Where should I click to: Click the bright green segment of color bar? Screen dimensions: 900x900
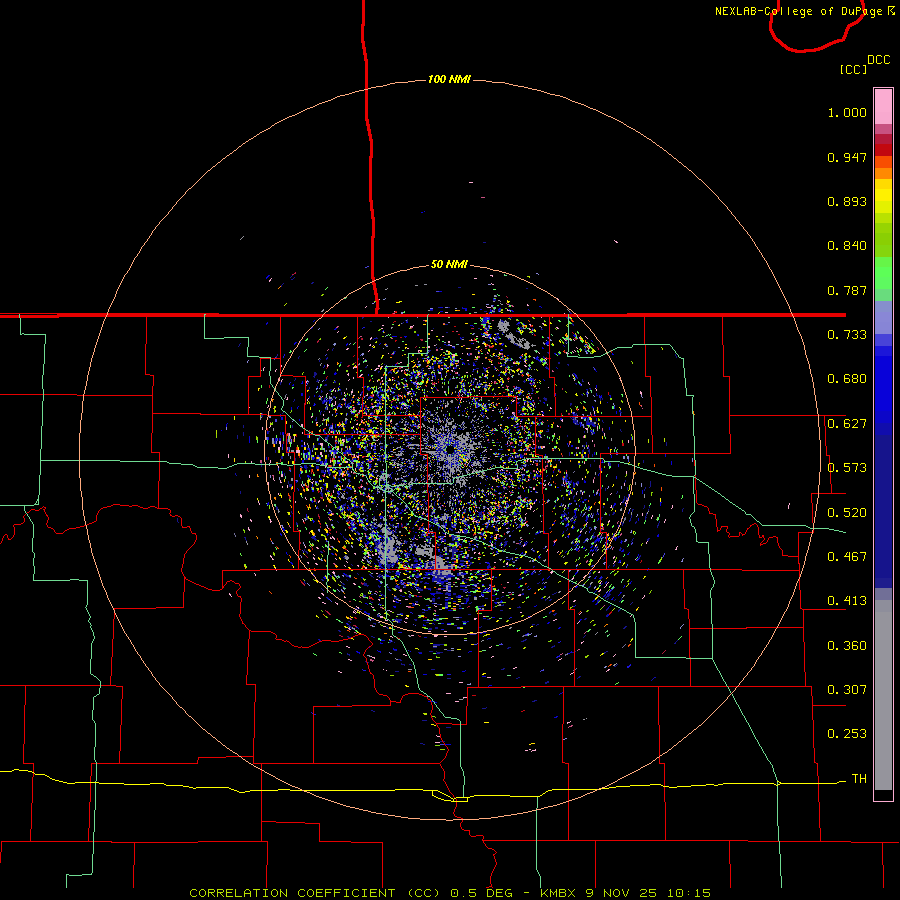click(883, 273)
